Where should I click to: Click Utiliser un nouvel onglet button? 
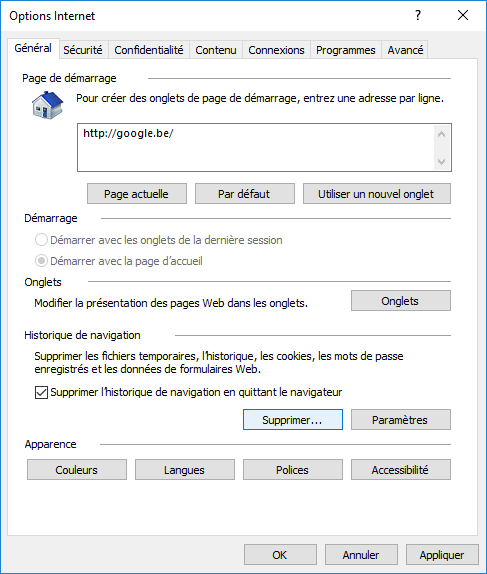(377, 194)
